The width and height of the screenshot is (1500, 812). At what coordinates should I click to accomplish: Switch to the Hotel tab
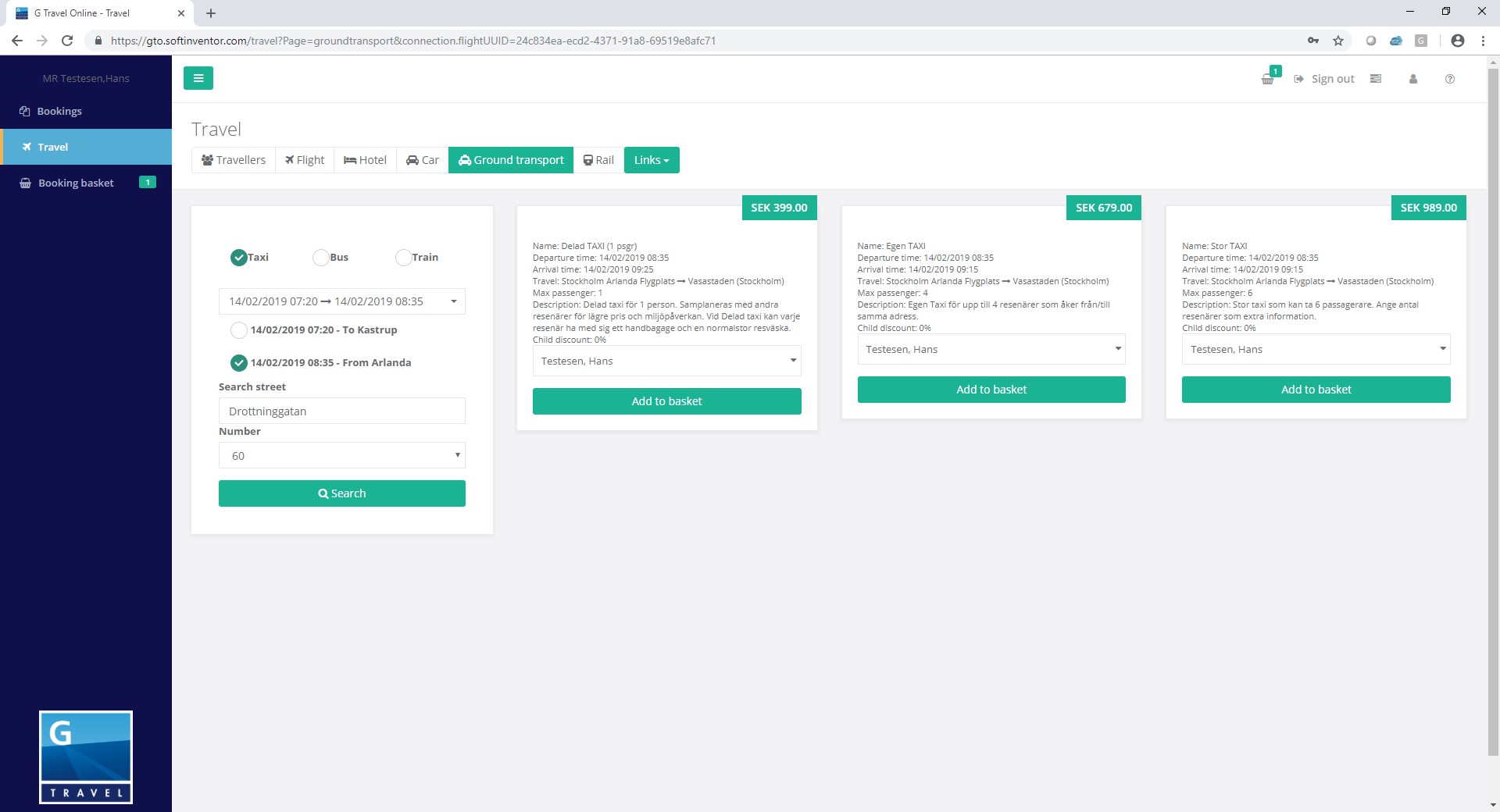[365, 160]
